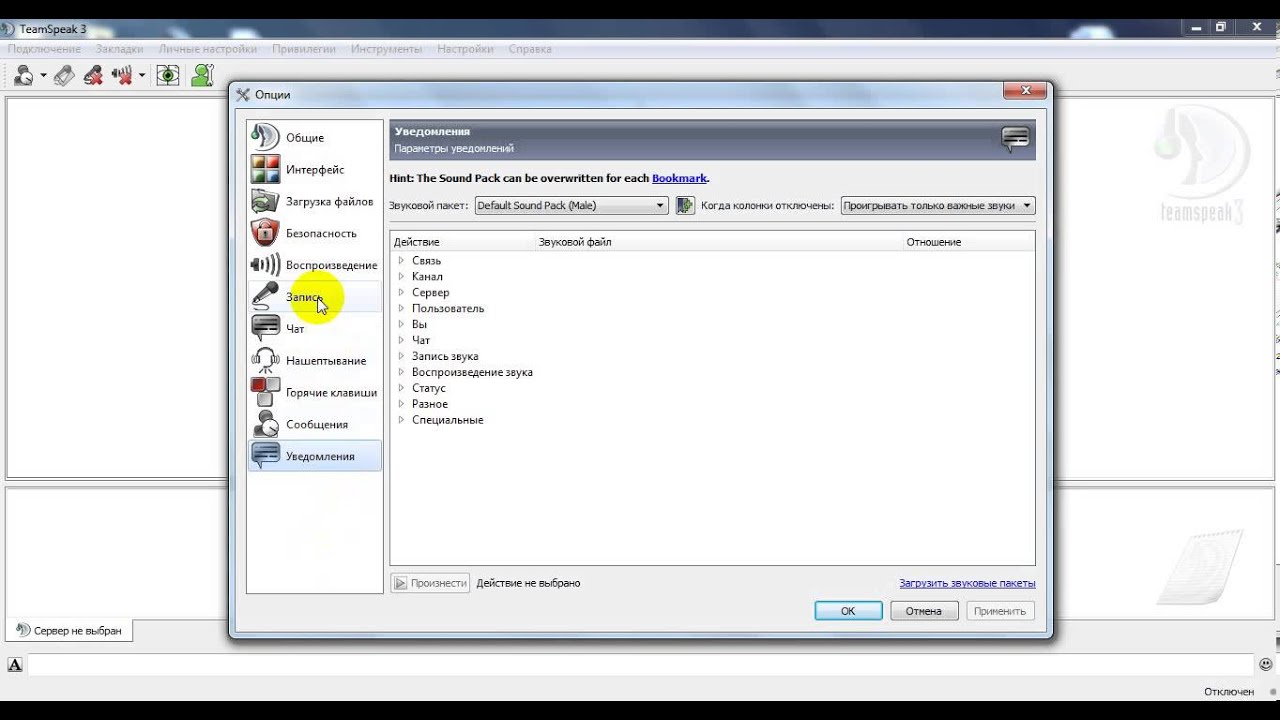
Task: Open the Общие options section
Action: click(314, 137)
